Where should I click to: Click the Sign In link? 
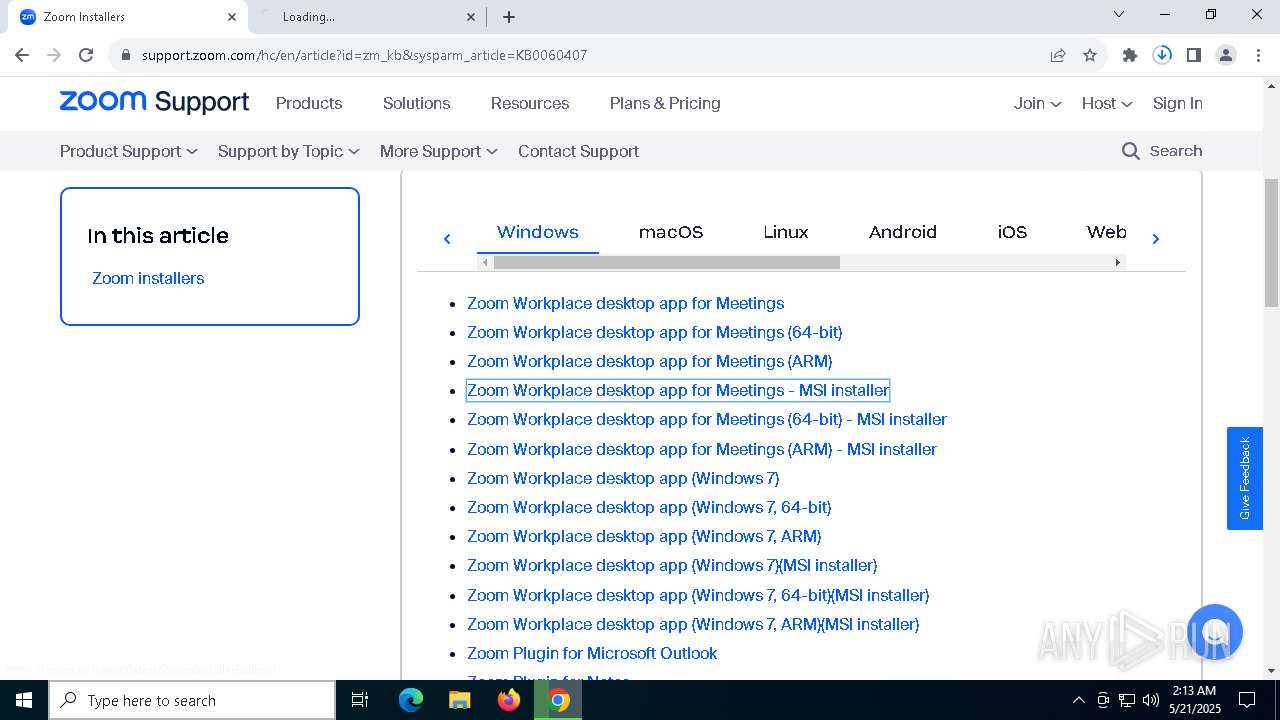[1177, 103]
